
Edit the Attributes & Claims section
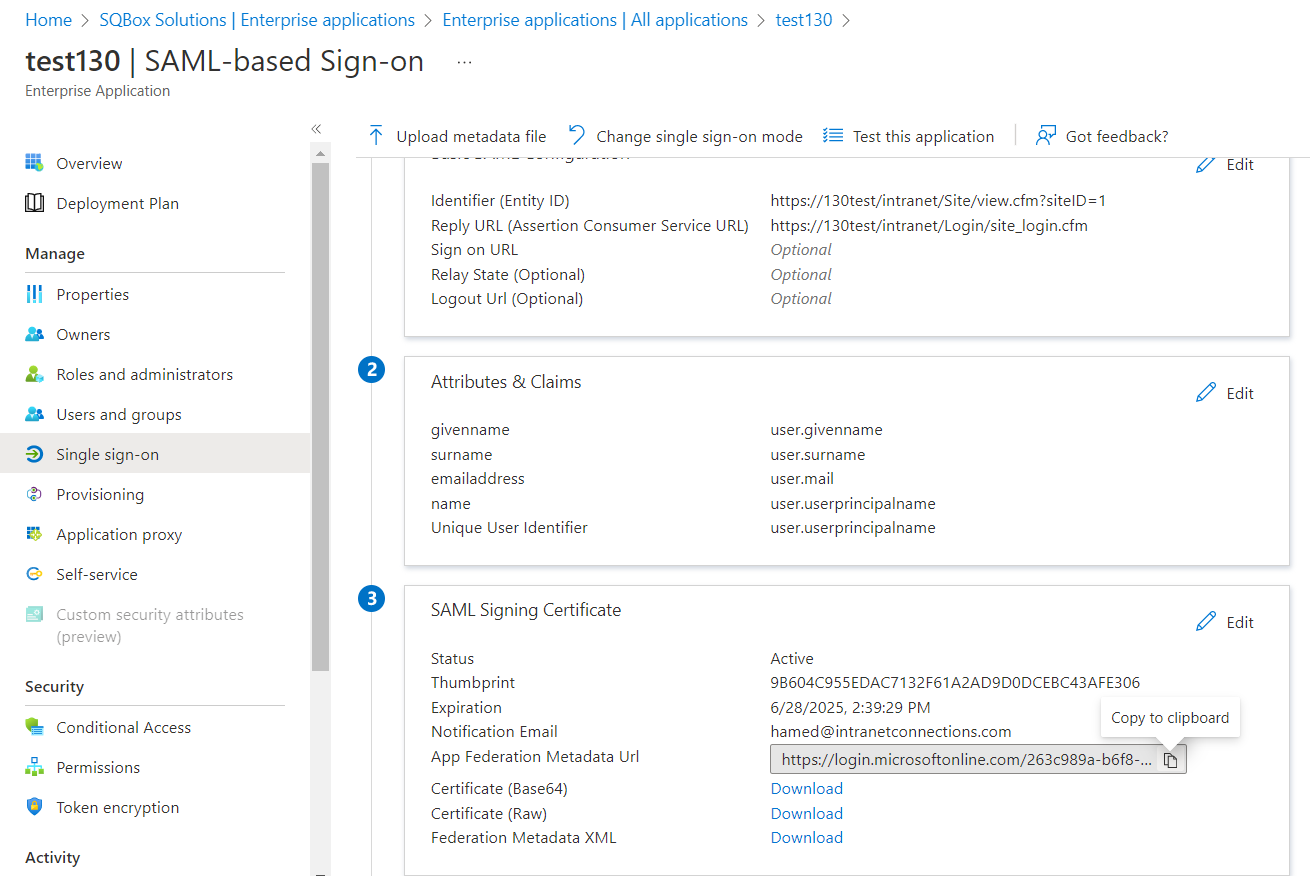(x=1225, y=393)
